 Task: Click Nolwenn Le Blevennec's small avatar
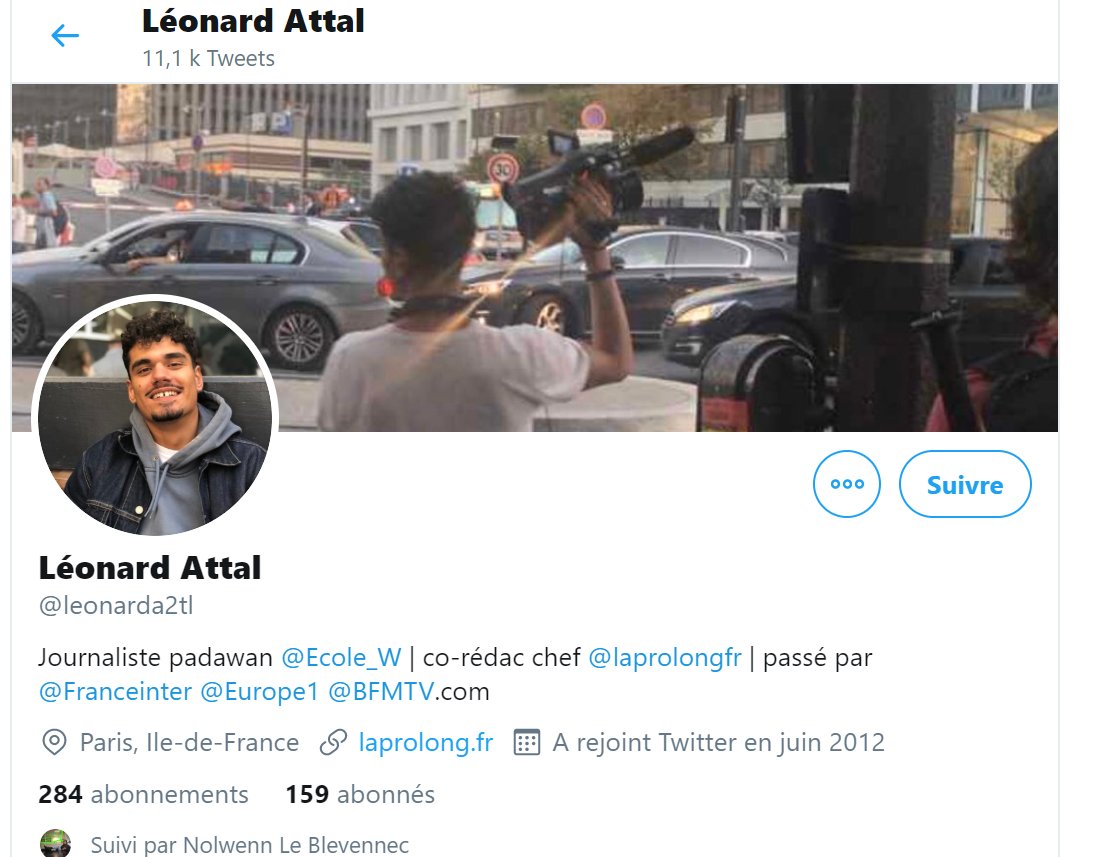[x=55, y=844]
